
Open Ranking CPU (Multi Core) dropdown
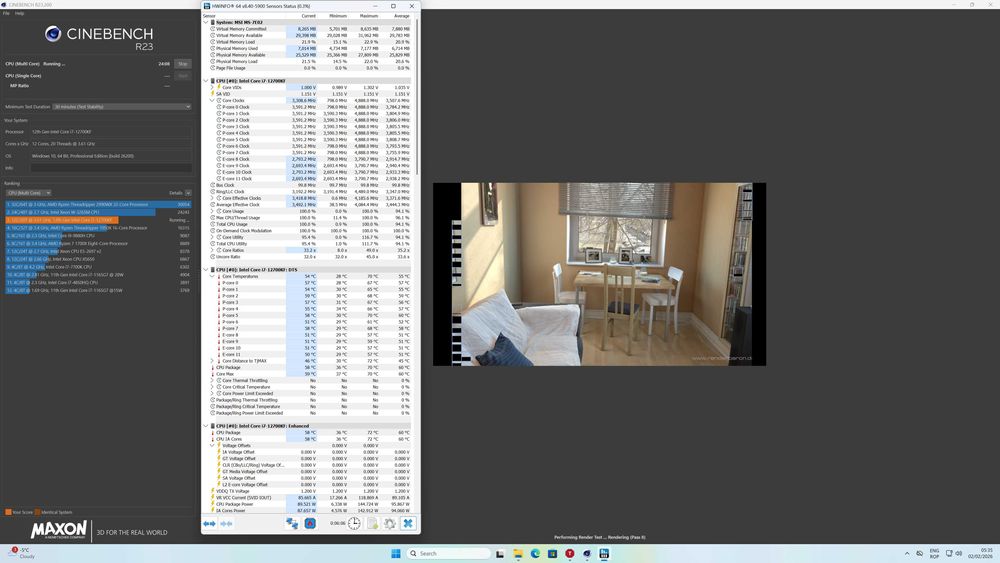pos(29,193)
